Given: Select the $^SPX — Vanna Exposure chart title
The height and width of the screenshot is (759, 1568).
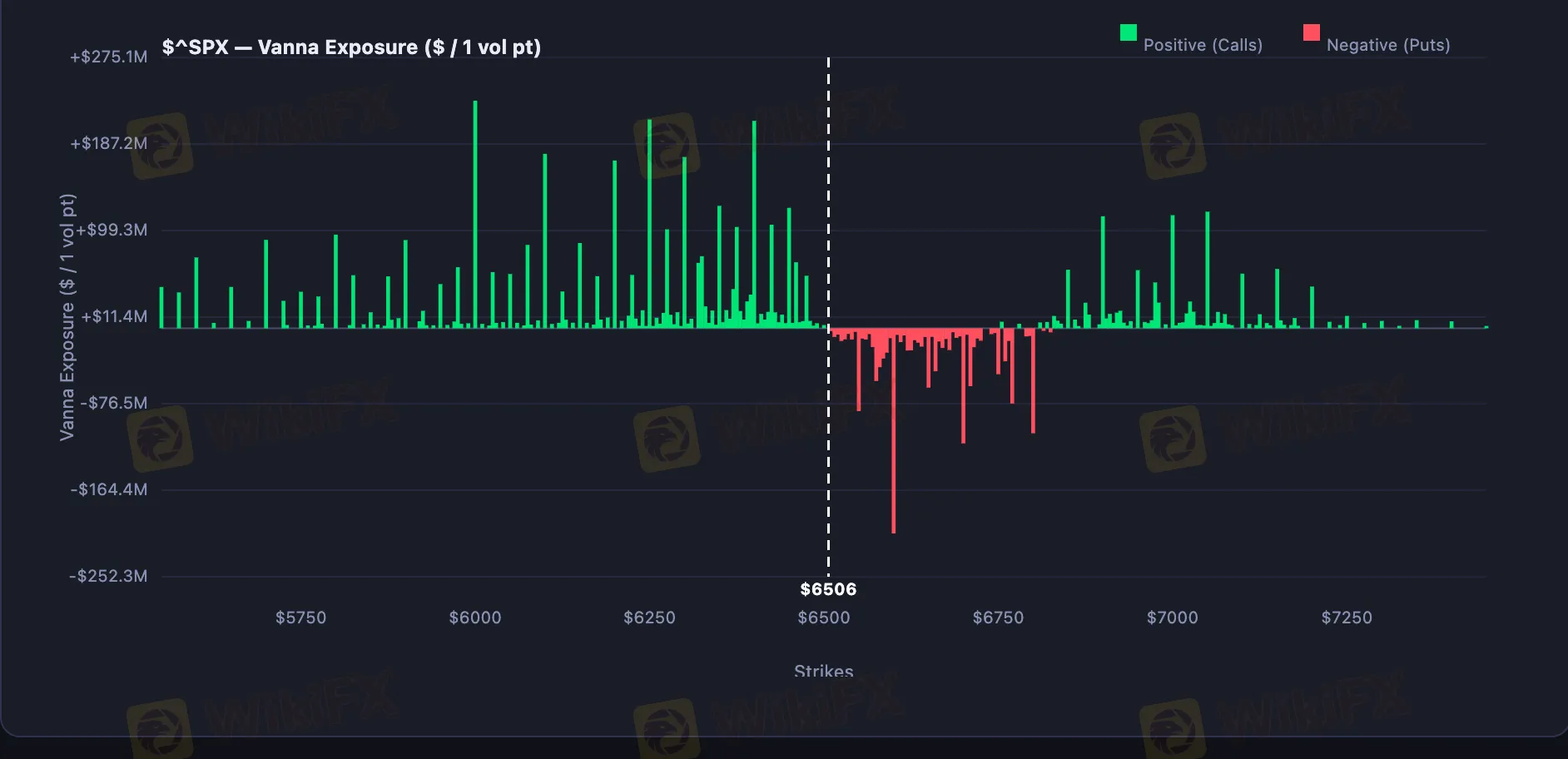Looking at the screenshot, I should [352, 47].
